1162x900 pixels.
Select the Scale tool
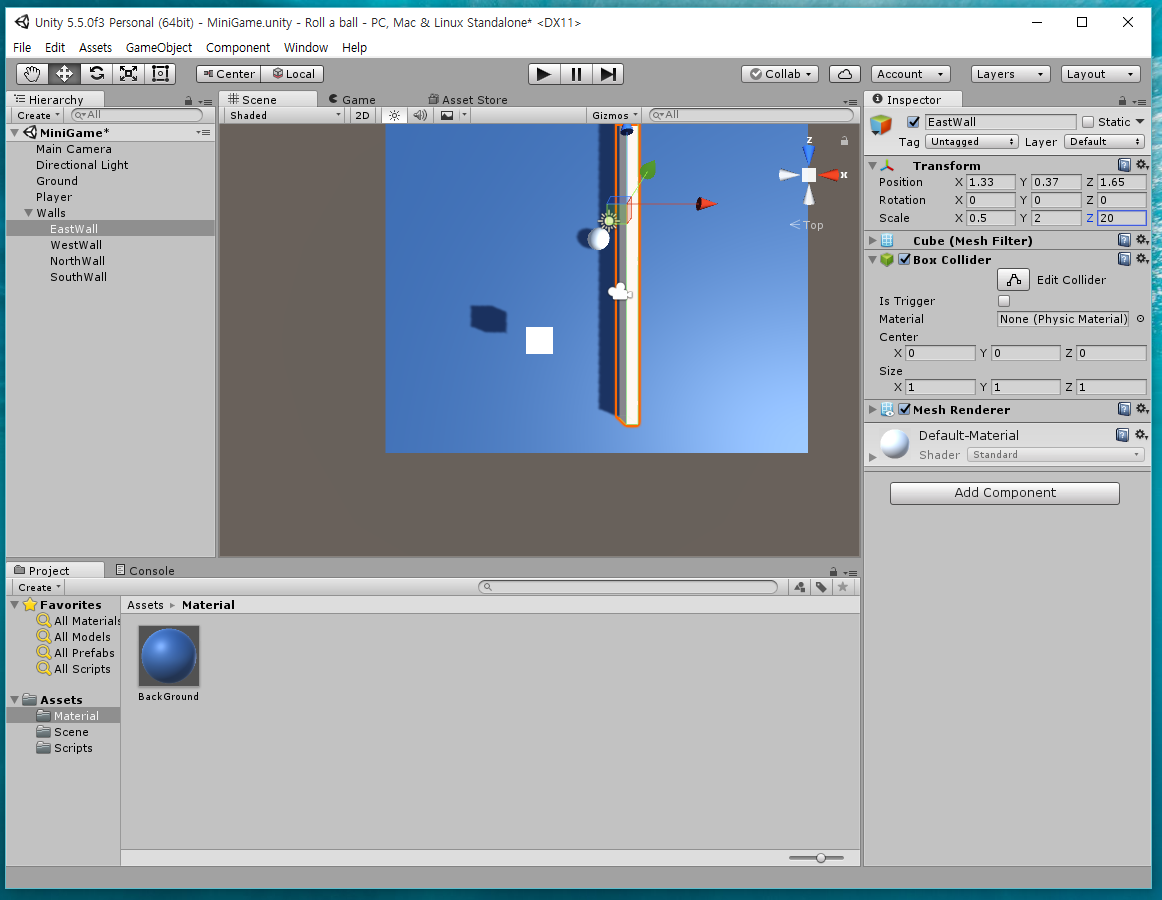pyautogui.click(x=128, y=73)
